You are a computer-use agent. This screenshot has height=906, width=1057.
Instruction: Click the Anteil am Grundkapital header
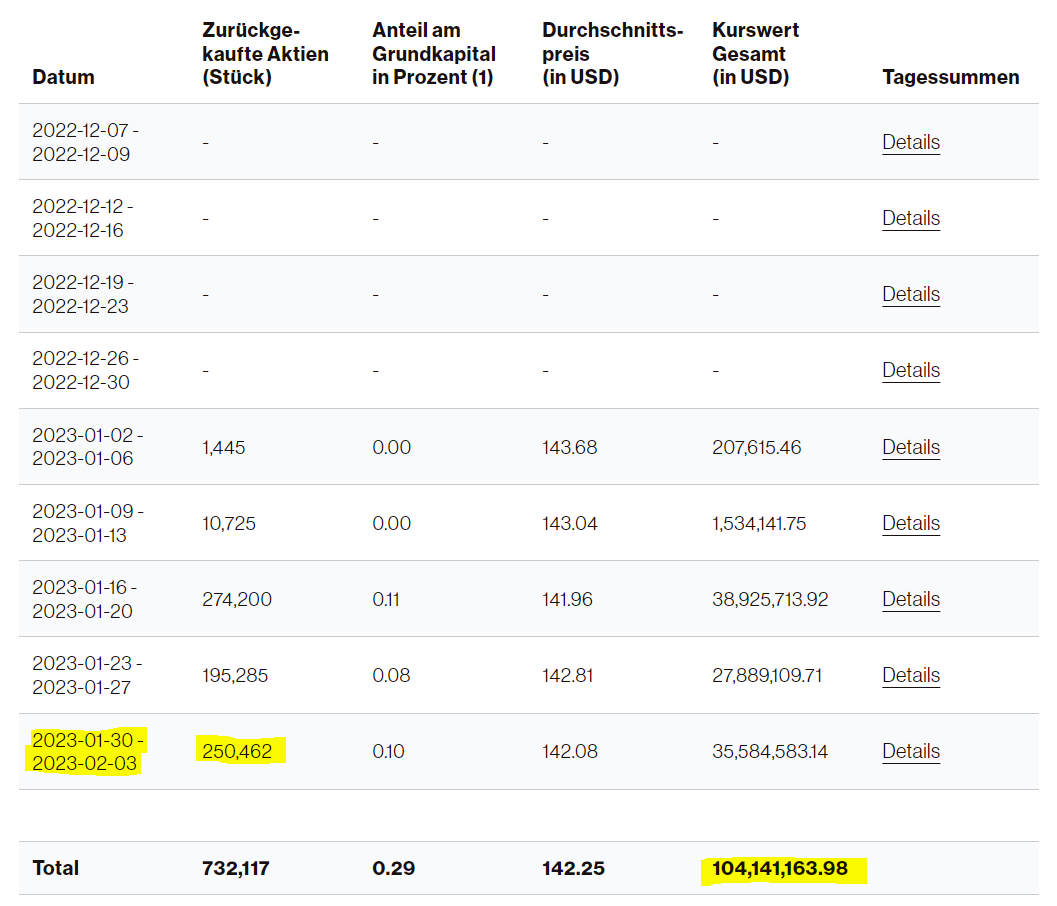click(433, 54)
